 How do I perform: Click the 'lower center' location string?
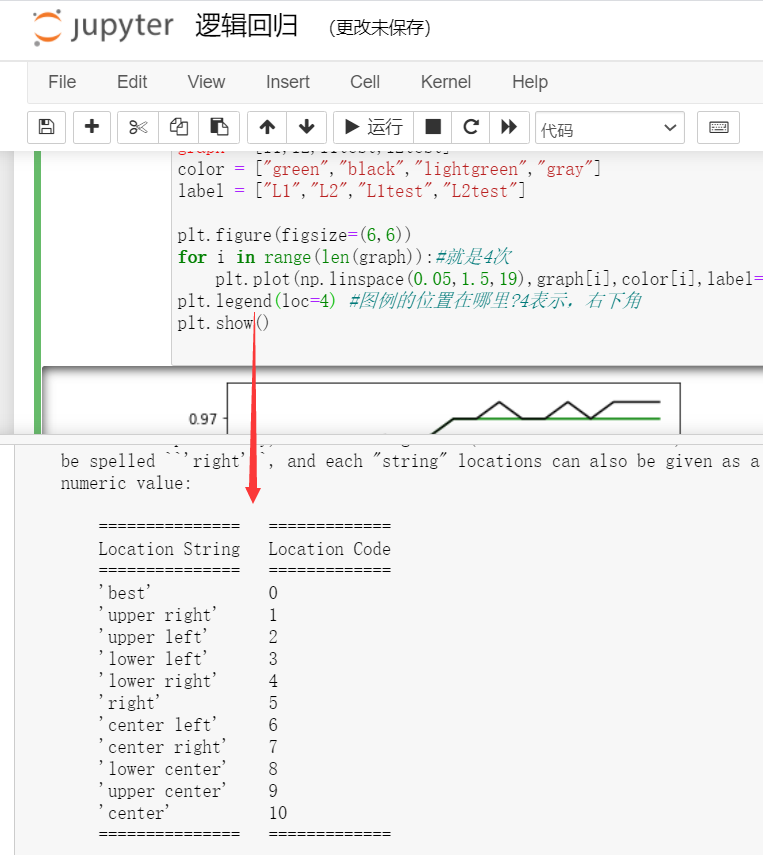click(163, 769)
